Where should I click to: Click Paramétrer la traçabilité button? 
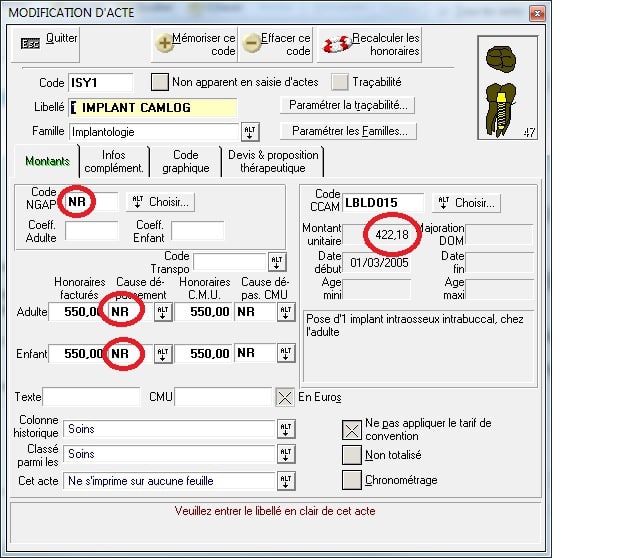pyautogui.click(x=350, y=105)
